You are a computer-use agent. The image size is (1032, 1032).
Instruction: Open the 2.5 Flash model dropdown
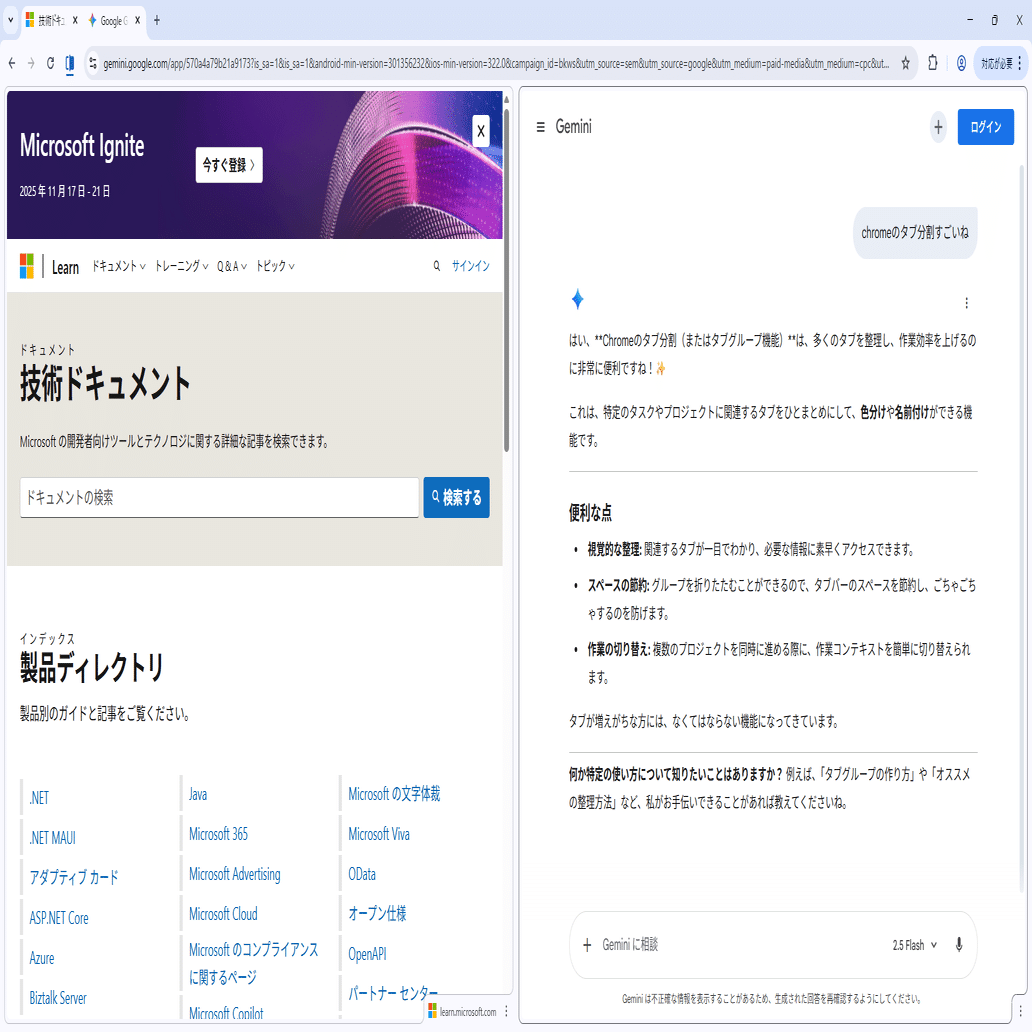(x=914, y=945)
